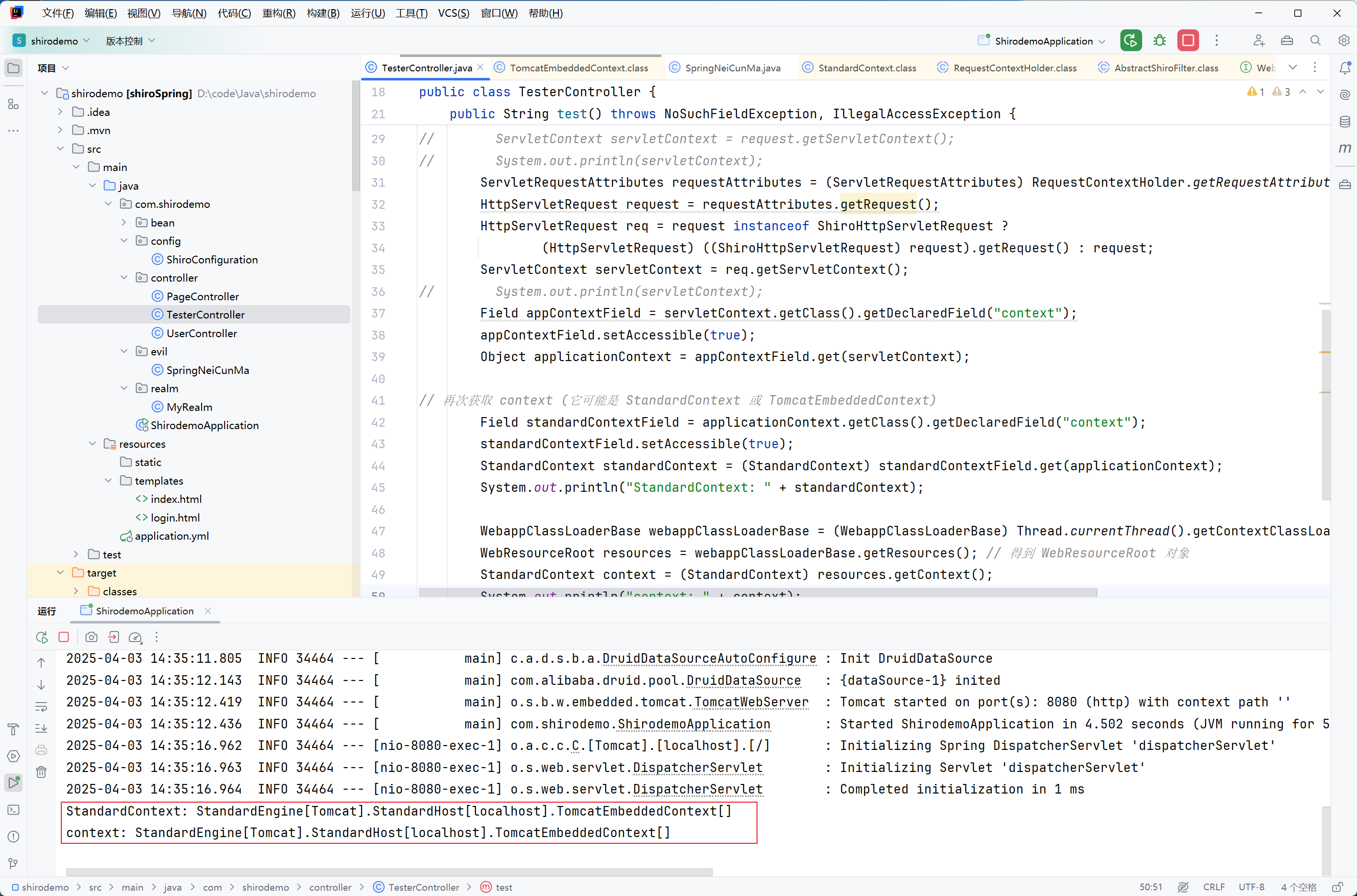This screenshot has width=1357, height=896.
Task: Capture a thread dump with the camera icon
Action: (x=91, y=637)
